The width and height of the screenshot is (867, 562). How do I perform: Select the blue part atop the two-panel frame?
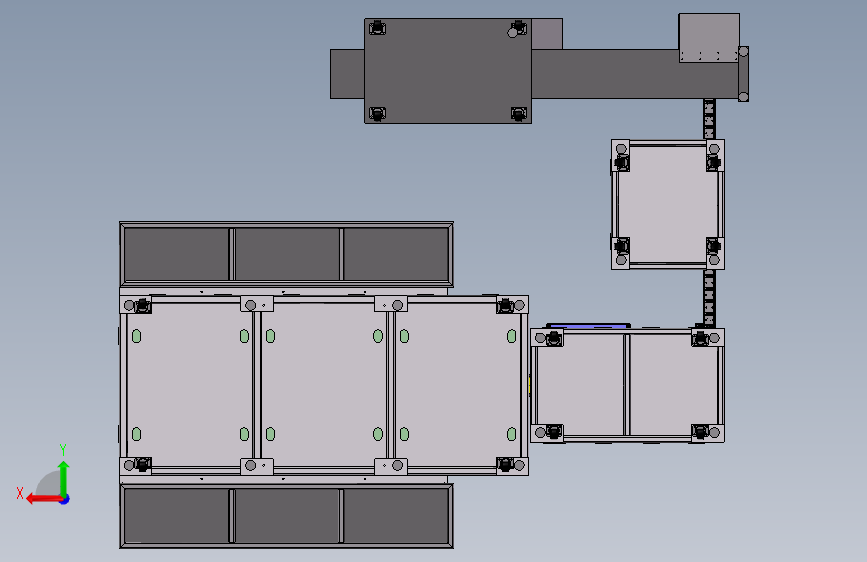[x=588, y=326]
